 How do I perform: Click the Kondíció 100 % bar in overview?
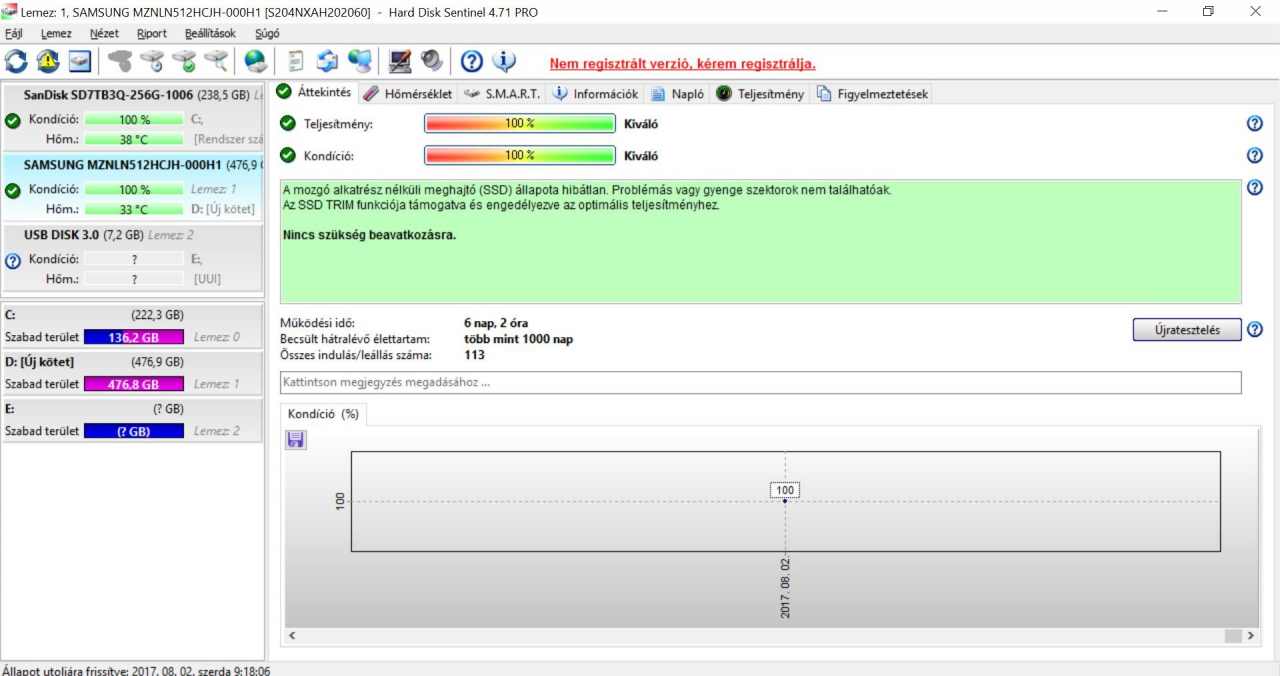point(520,156)
